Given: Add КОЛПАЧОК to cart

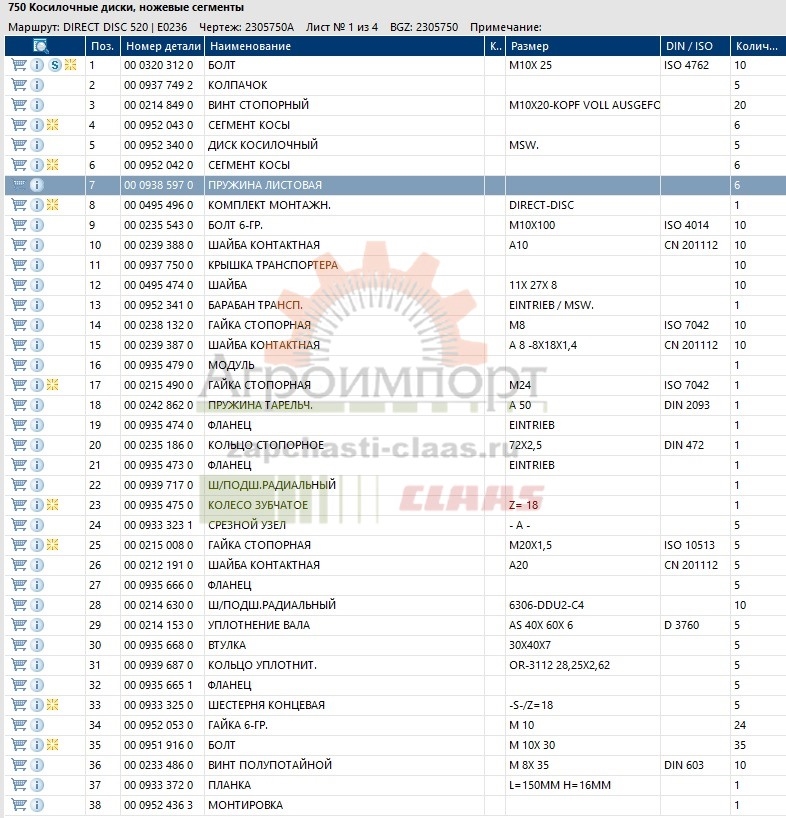Looking at the screenshot, I should (x=19, y=85).
